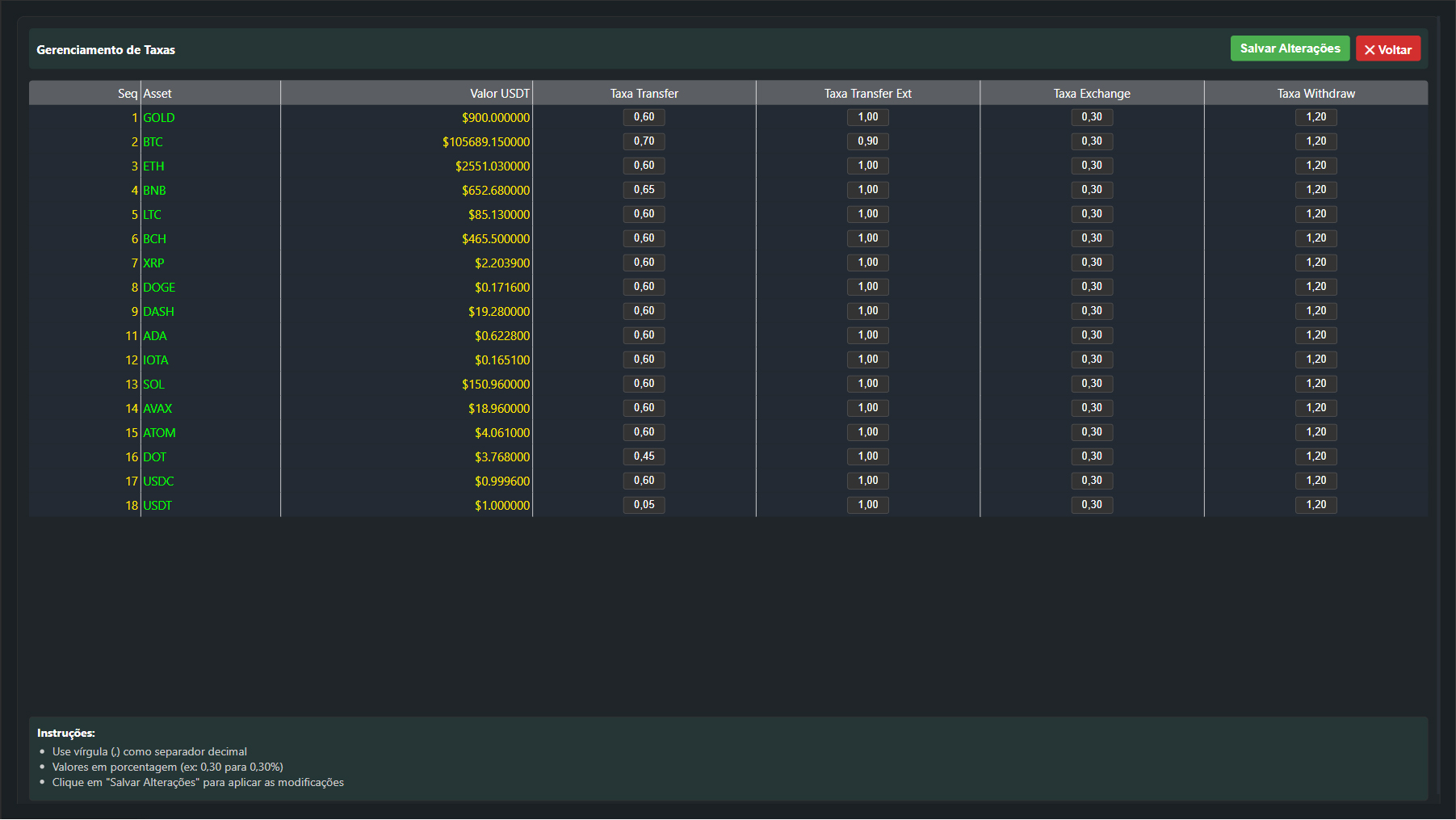
Task: Edit DOGE Taxa Exchange field
Action: click(1092, 287)
